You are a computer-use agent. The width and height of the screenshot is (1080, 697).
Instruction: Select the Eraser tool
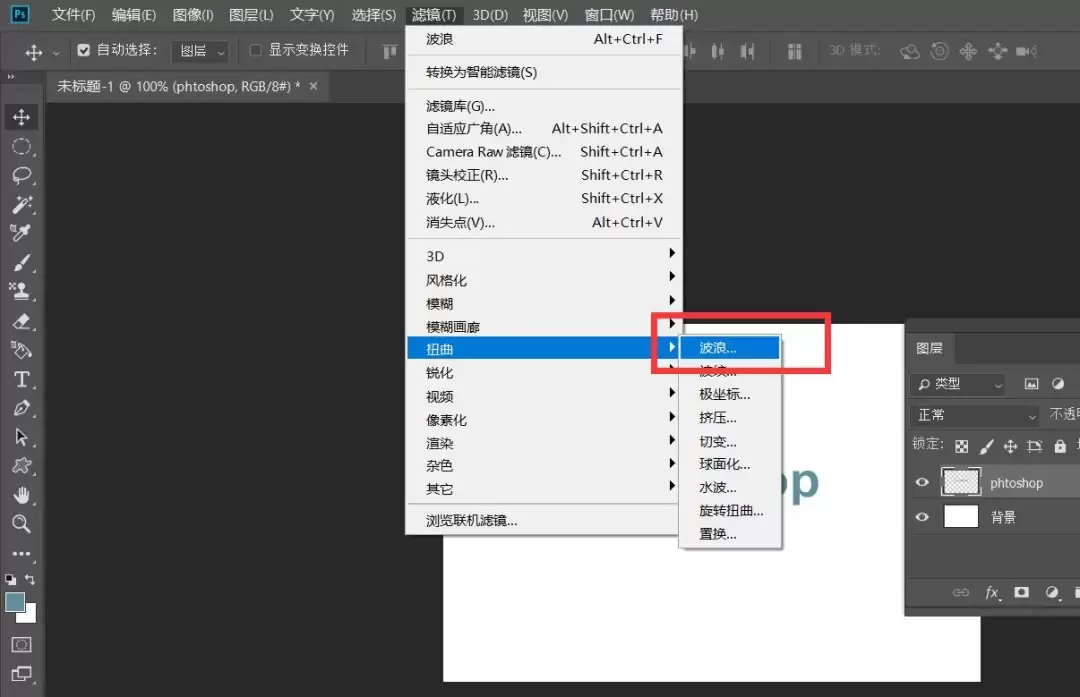click(x=21, y=322)
